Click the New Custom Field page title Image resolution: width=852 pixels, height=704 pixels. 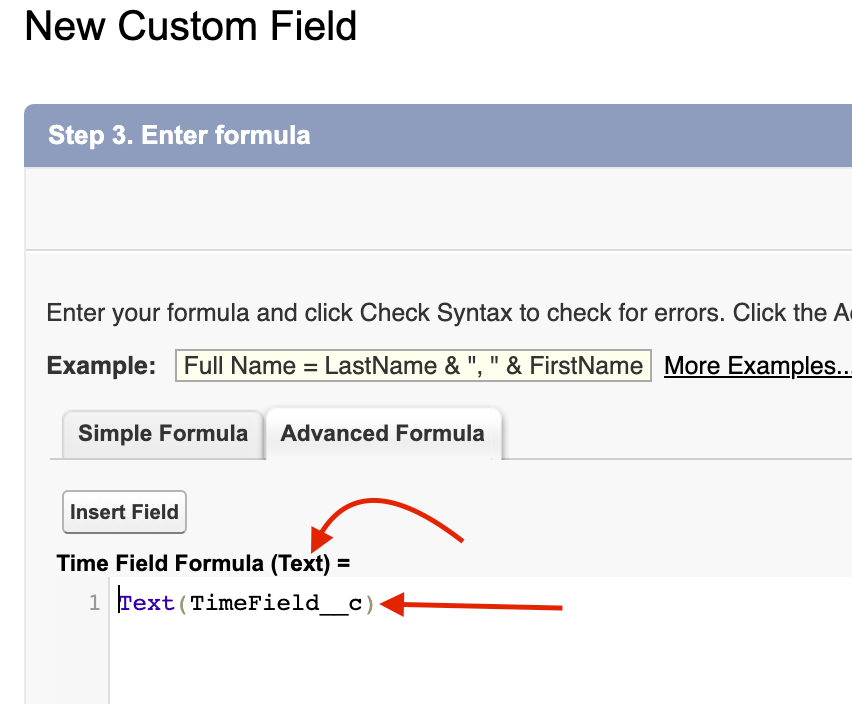click(x=190, y=27)
